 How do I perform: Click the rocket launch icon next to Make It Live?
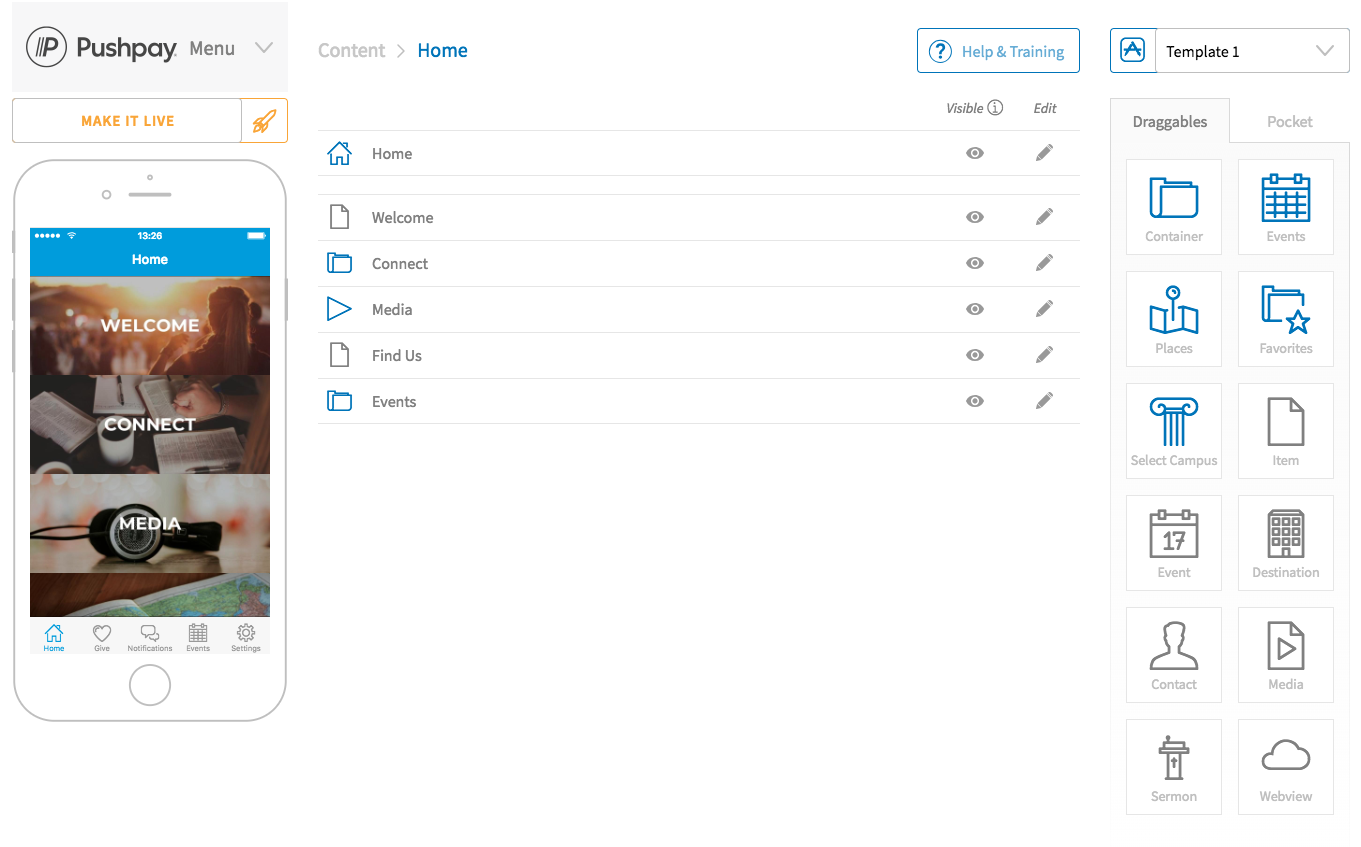point(266,120)
